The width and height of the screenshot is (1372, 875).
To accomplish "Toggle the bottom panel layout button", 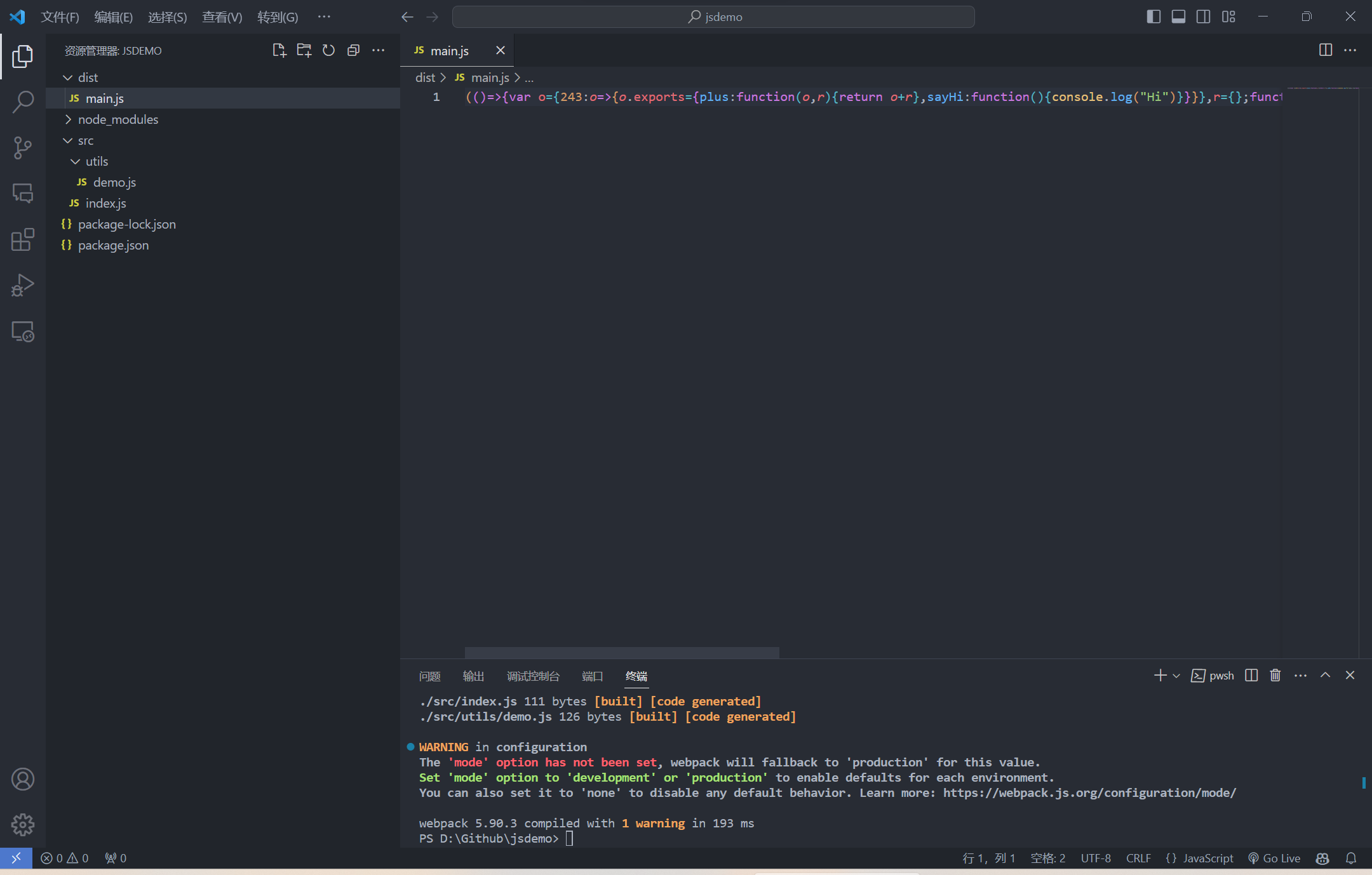I will (x=1178, y=17).
